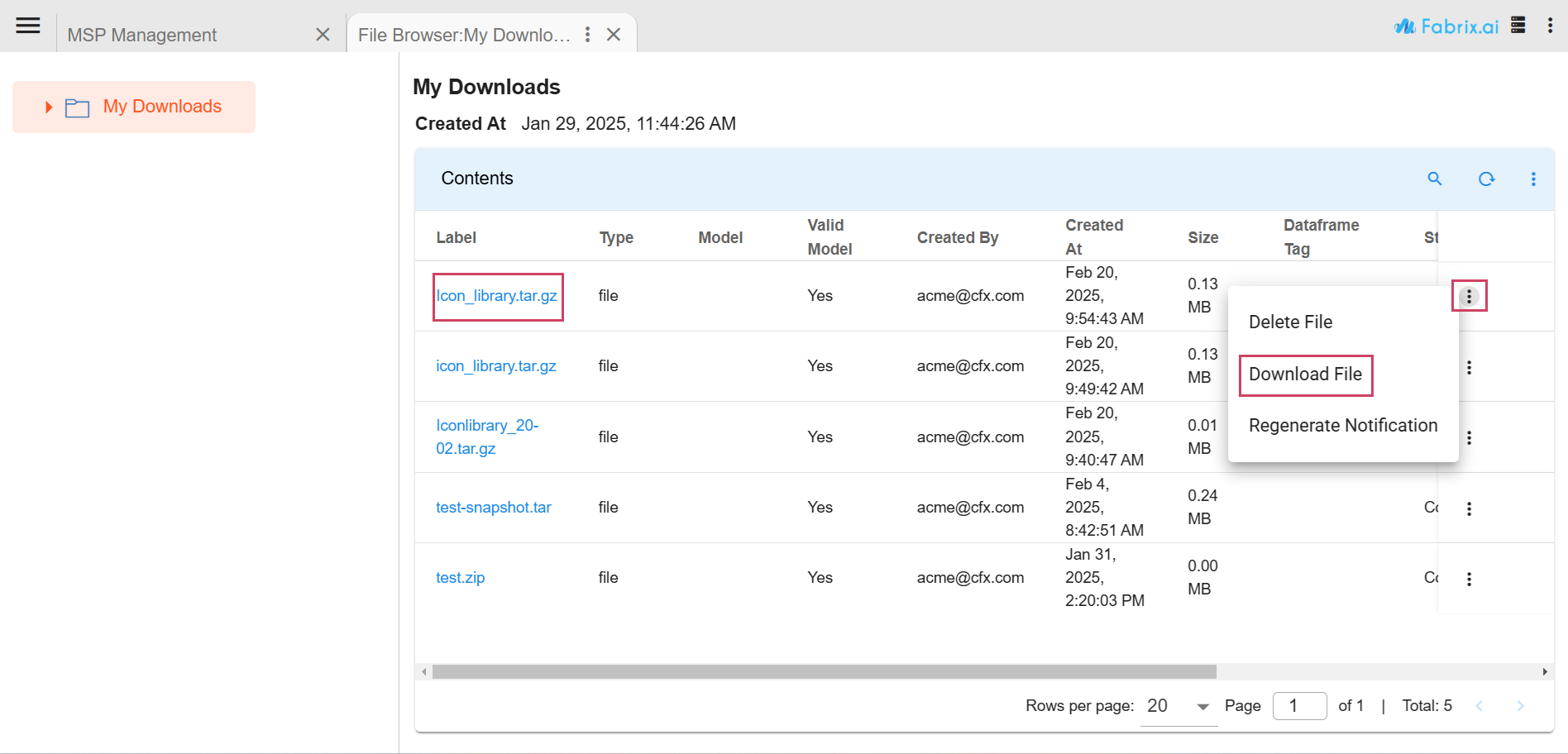
Task: Select Regenerate Notification option
Action: click(1342, 426)
